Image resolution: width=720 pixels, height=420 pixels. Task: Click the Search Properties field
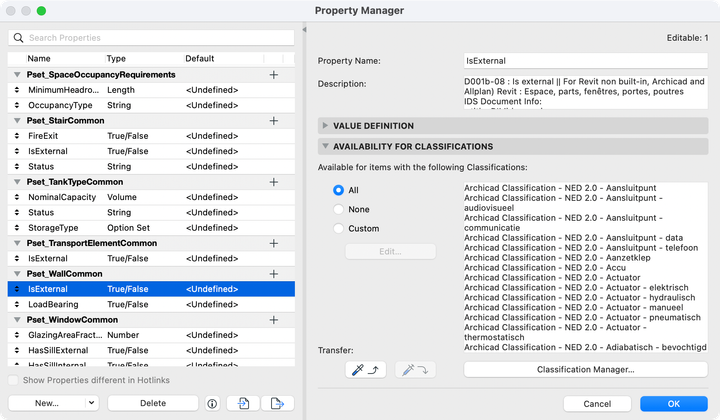(150, 38)
